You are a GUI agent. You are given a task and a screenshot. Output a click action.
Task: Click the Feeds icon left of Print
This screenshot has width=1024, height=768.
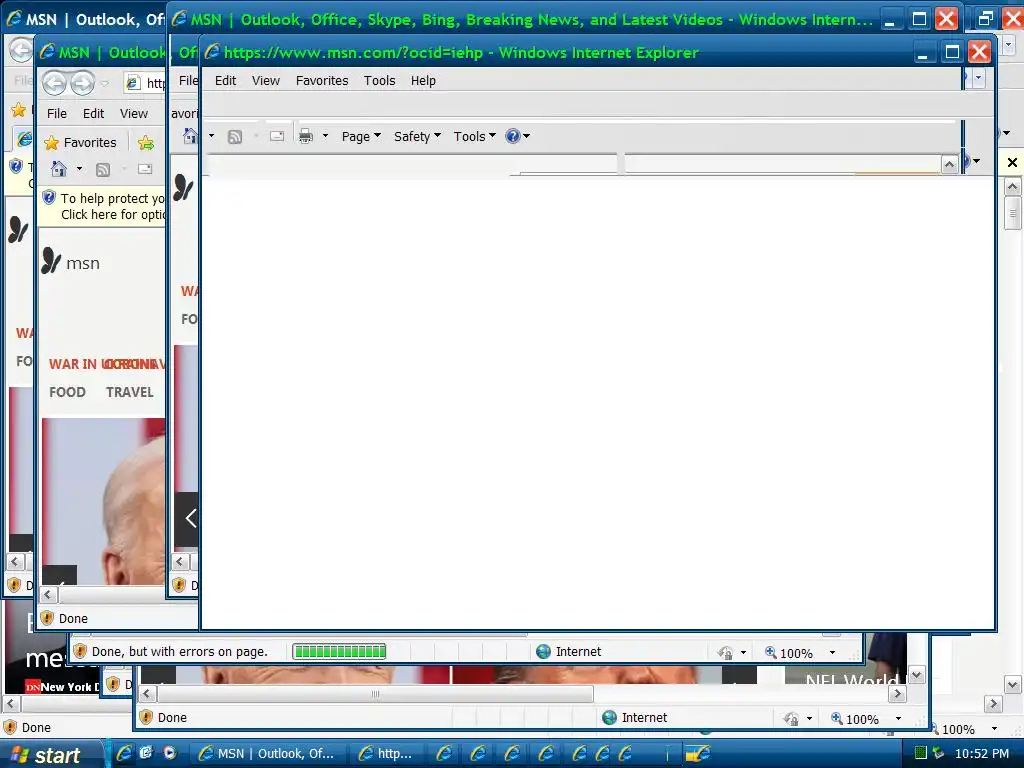(234, 136)
